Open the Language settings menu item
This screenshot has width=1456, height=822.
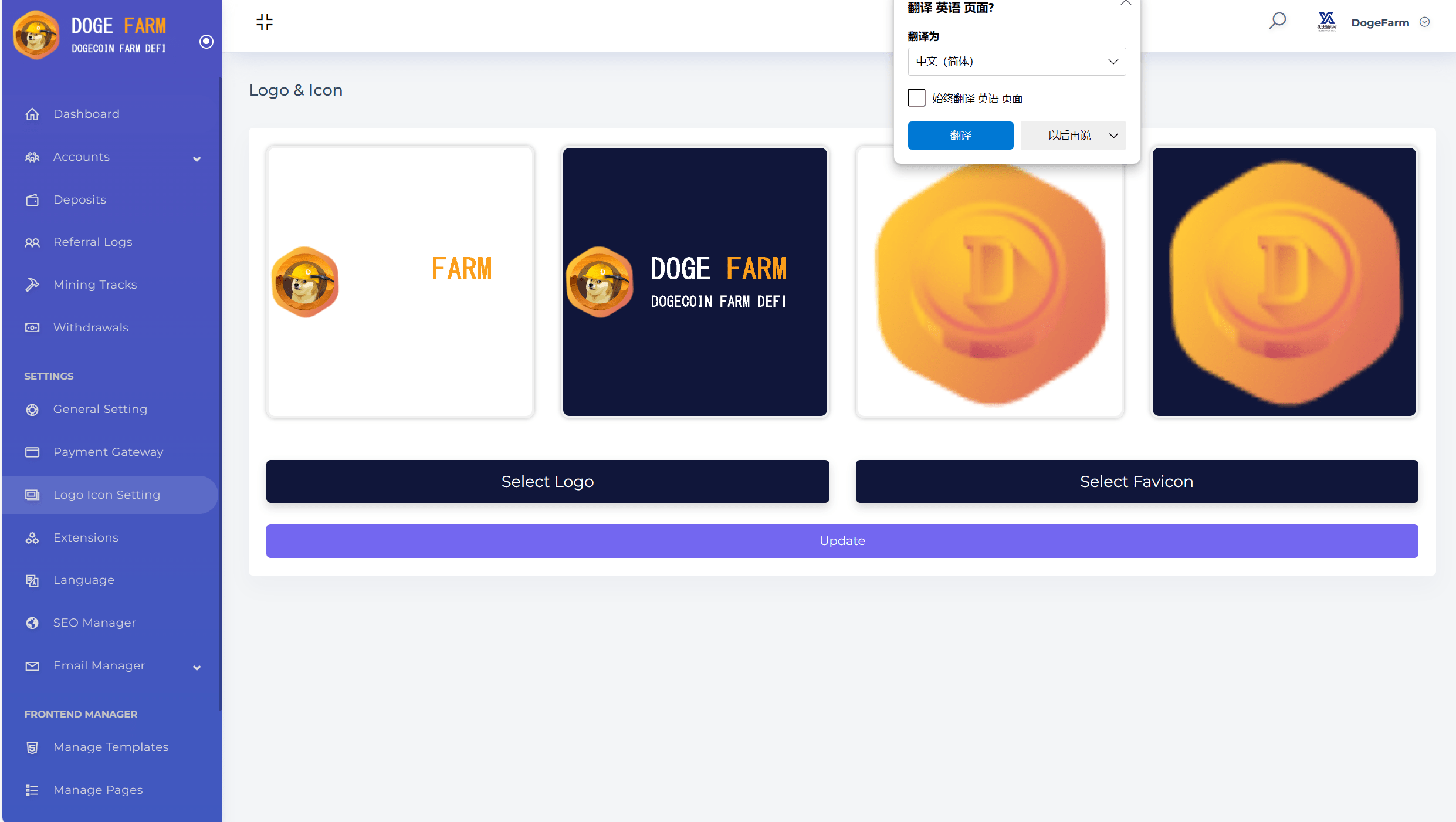[x=84, y=580]
